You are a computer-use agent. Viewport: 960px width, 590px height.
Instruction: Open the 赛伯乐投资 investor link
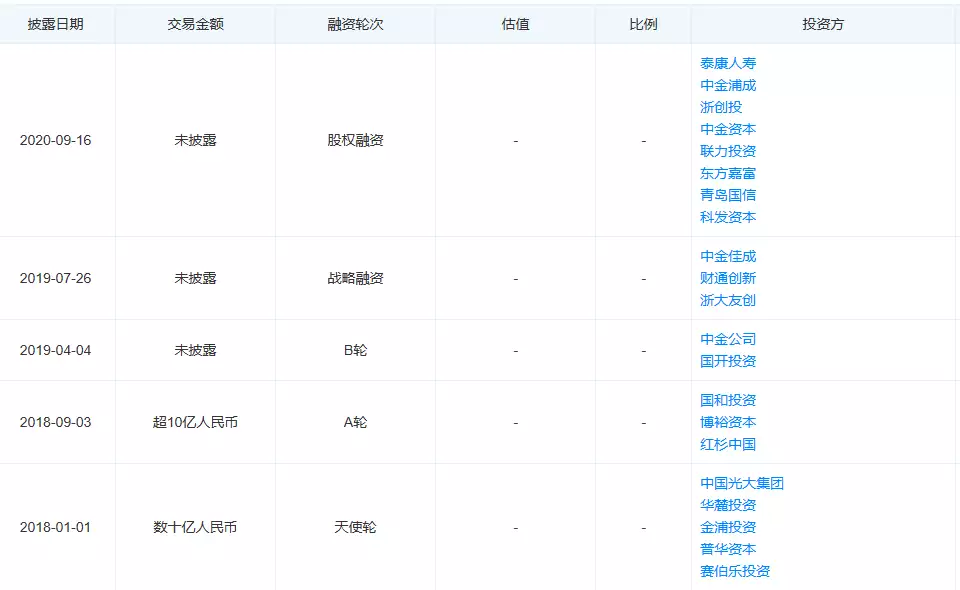point(735,572)
